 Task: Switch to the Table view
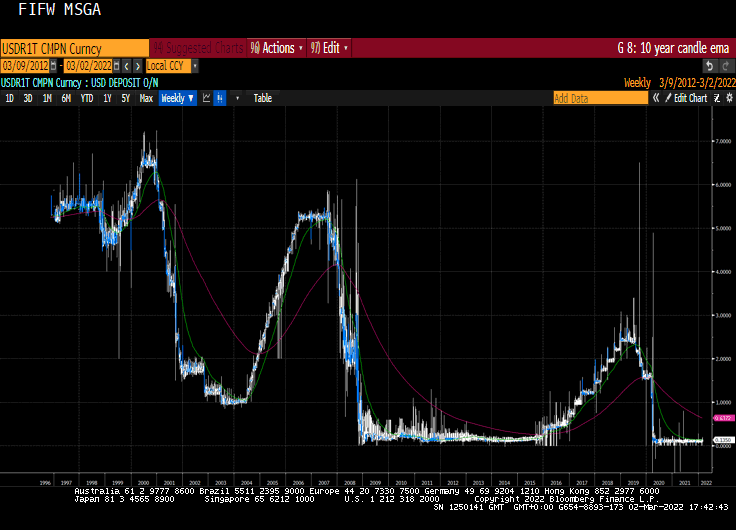(262, 98)
